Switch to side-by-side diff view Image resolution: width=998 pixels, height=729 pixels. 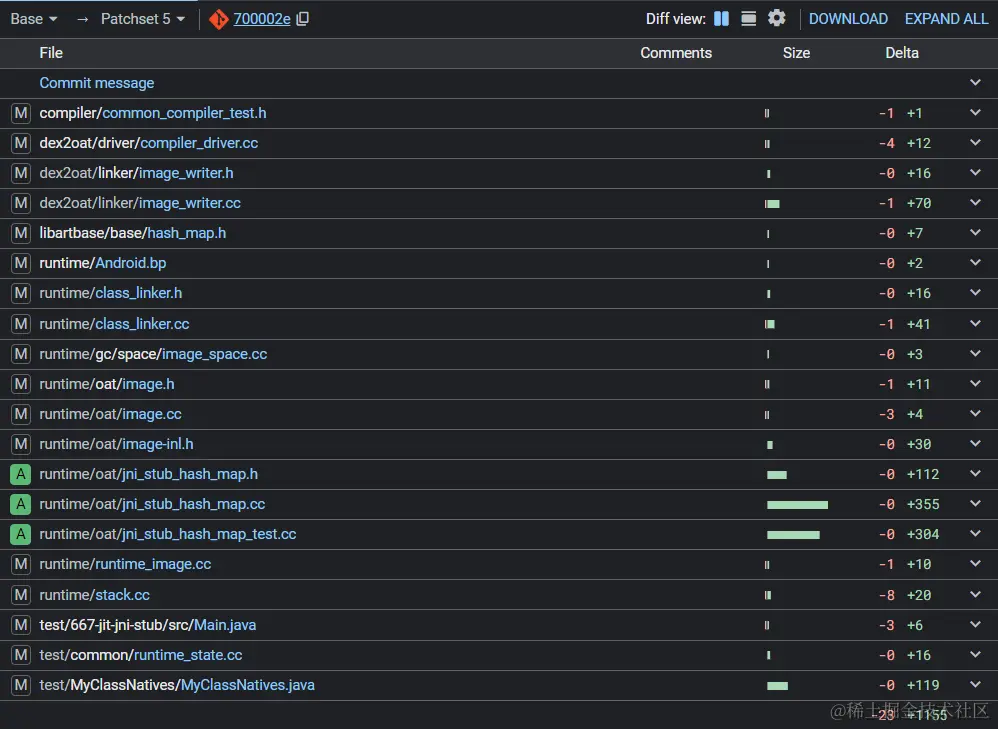(x=722, y=19)
